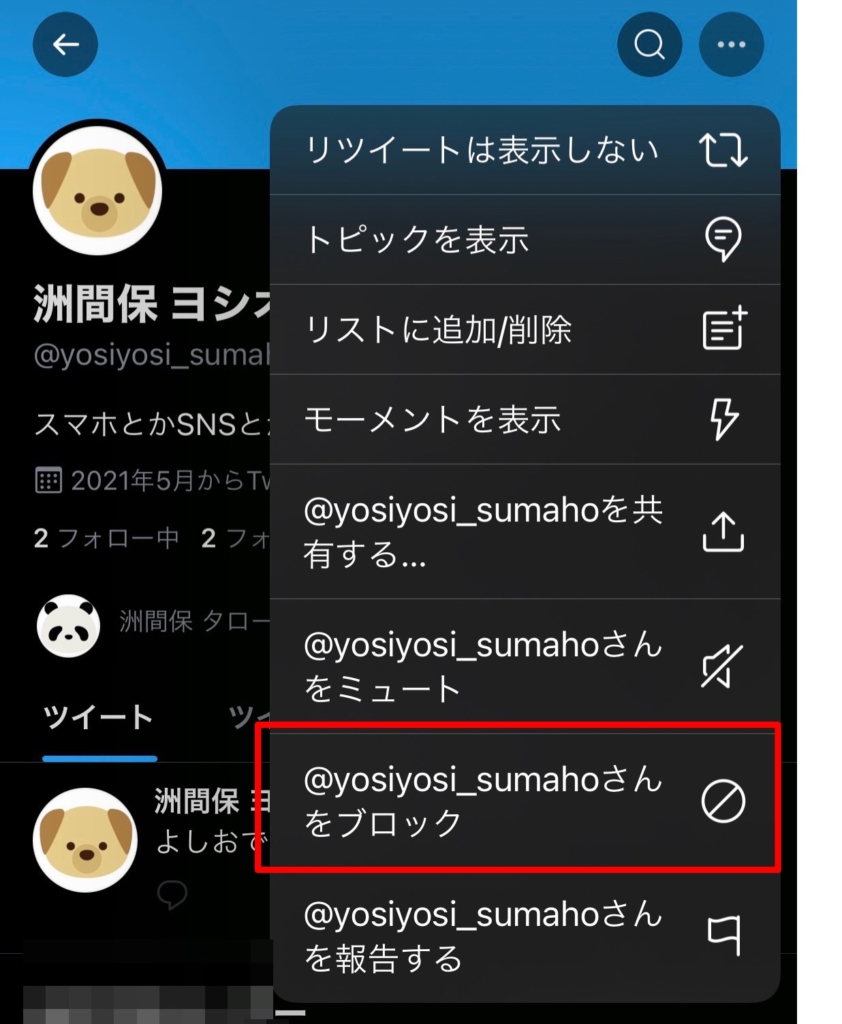
Task: Tap the panda avatar thumbnail
Action: [69, 626]
